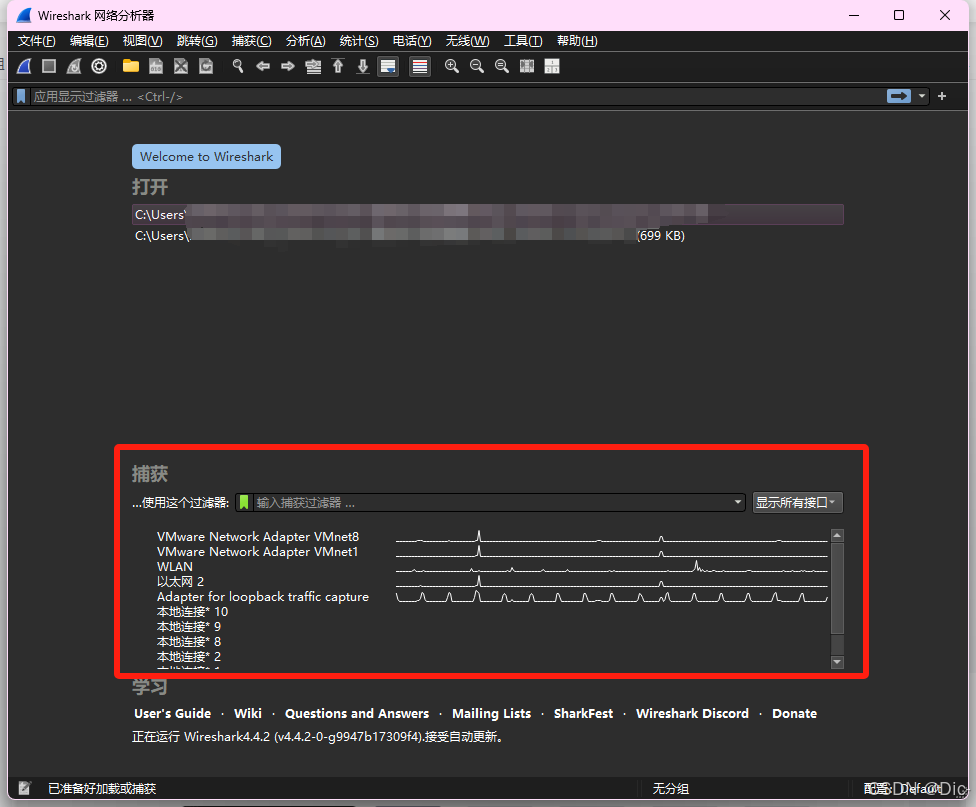Click the display filter bookmark icon
This screenshot has height=807, width=976.
coord(21,97)
